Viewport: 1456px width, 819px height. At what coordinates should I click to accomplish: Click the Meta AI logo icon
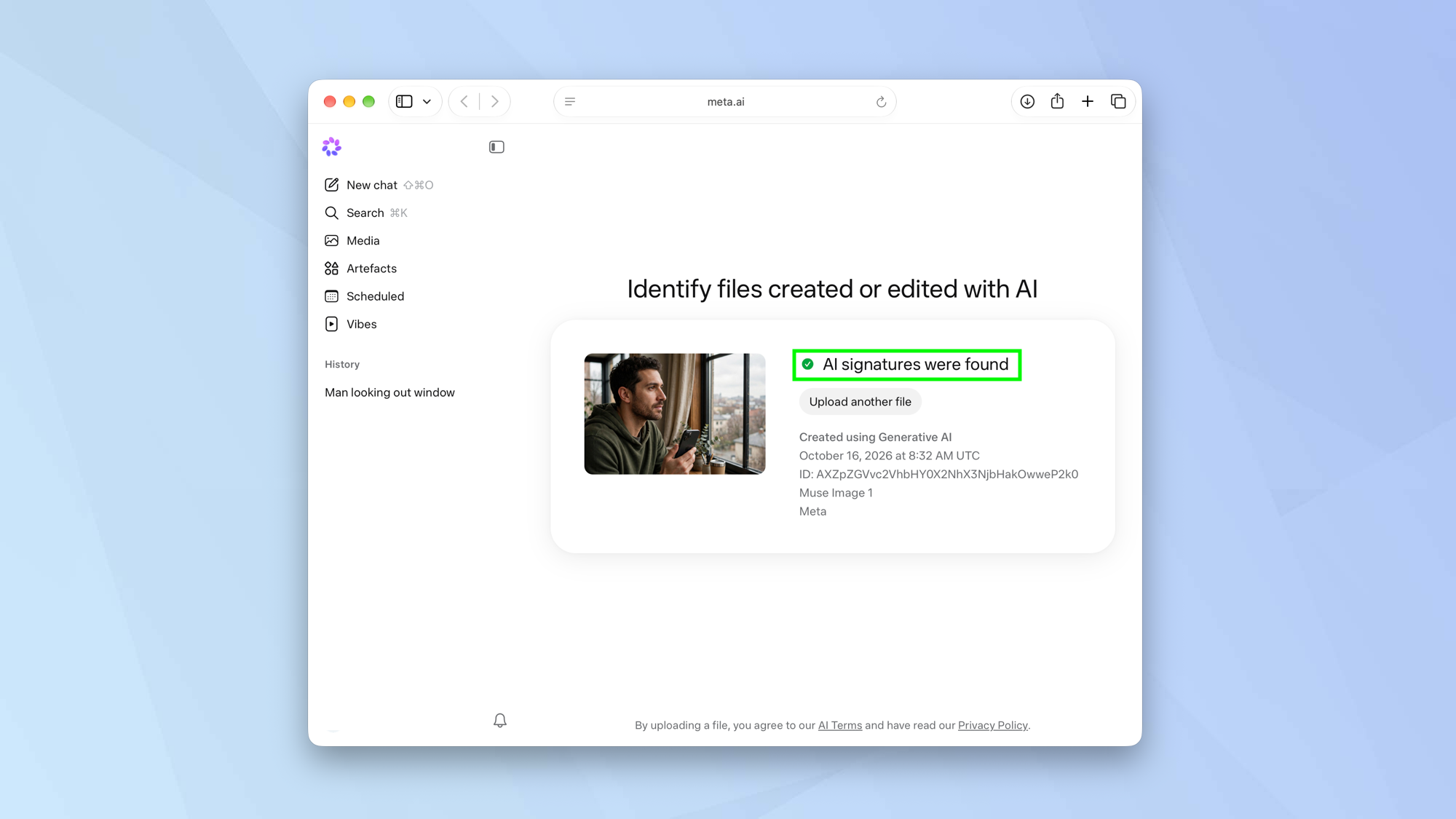click(x=331, y=147)
